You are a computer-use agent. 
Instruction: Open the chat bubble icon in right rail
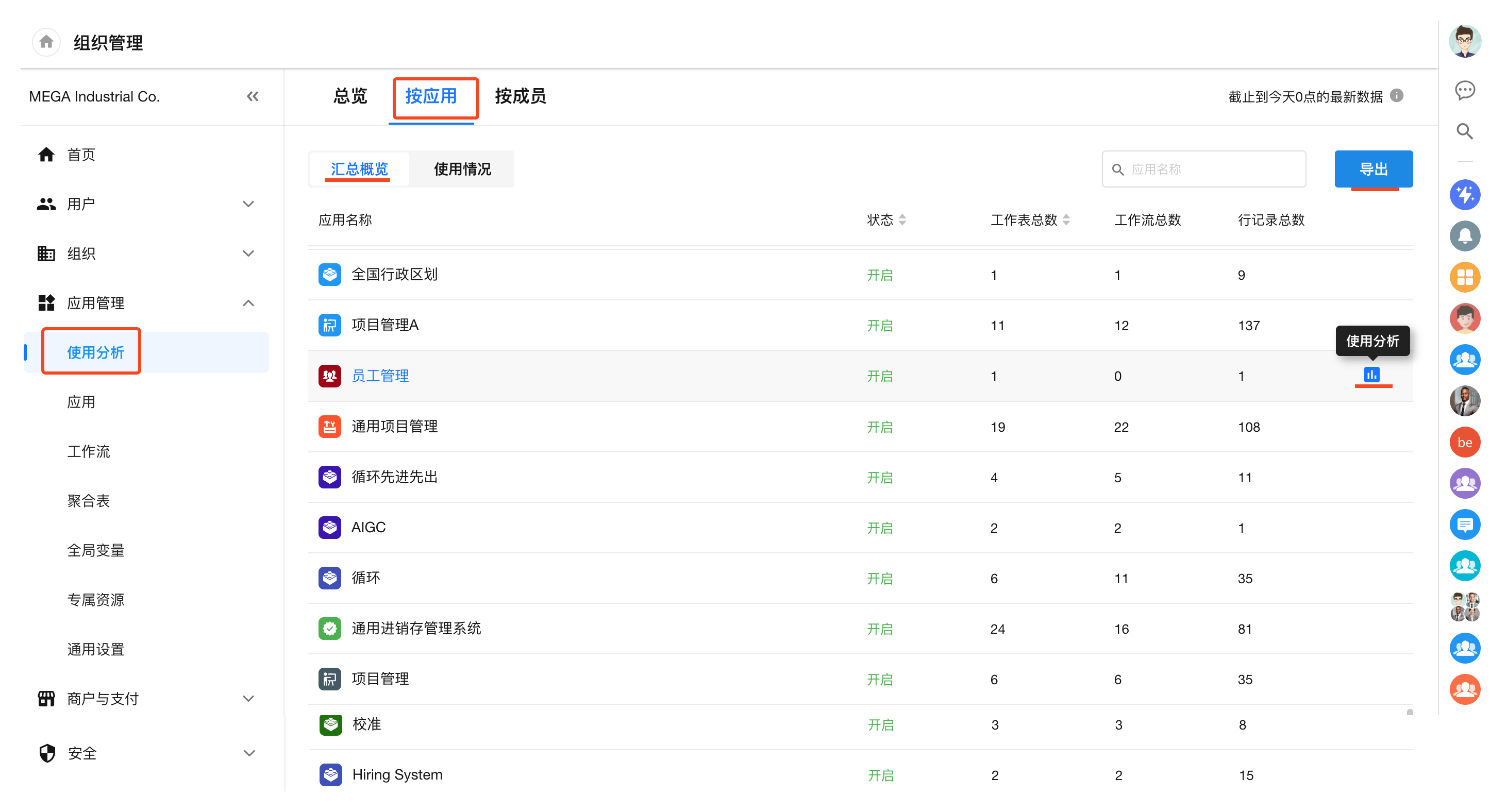click(1464, 90)
